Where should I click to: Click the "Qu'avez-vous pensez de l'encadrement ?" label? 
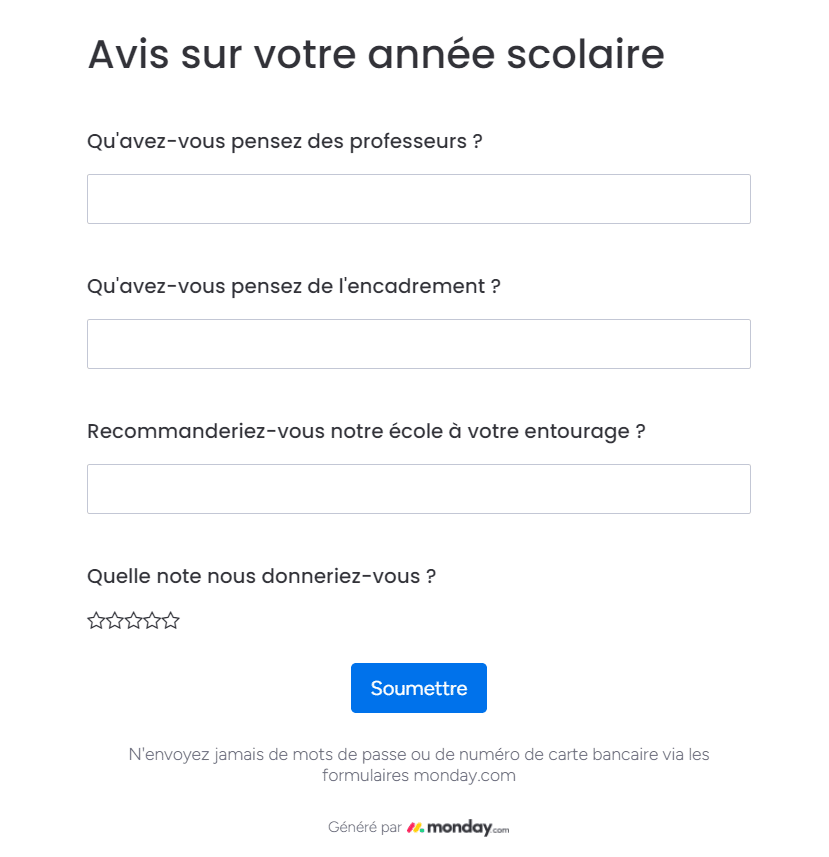click(294, 286)
